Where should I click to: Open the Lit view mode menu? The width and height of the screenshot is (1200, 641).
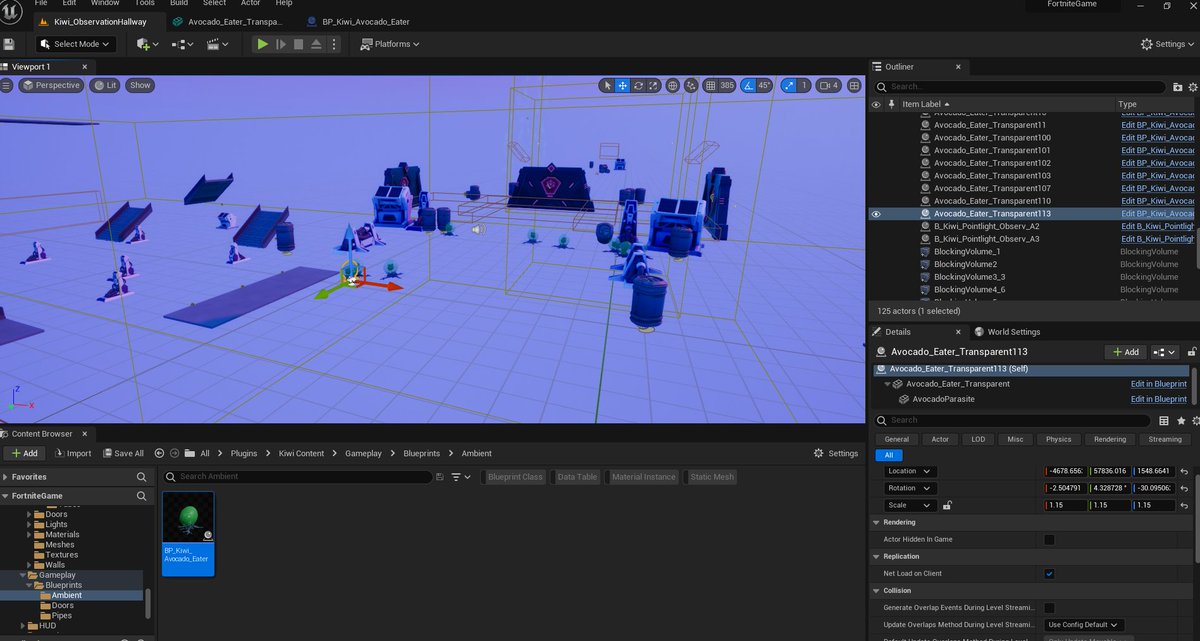(105, 85)
